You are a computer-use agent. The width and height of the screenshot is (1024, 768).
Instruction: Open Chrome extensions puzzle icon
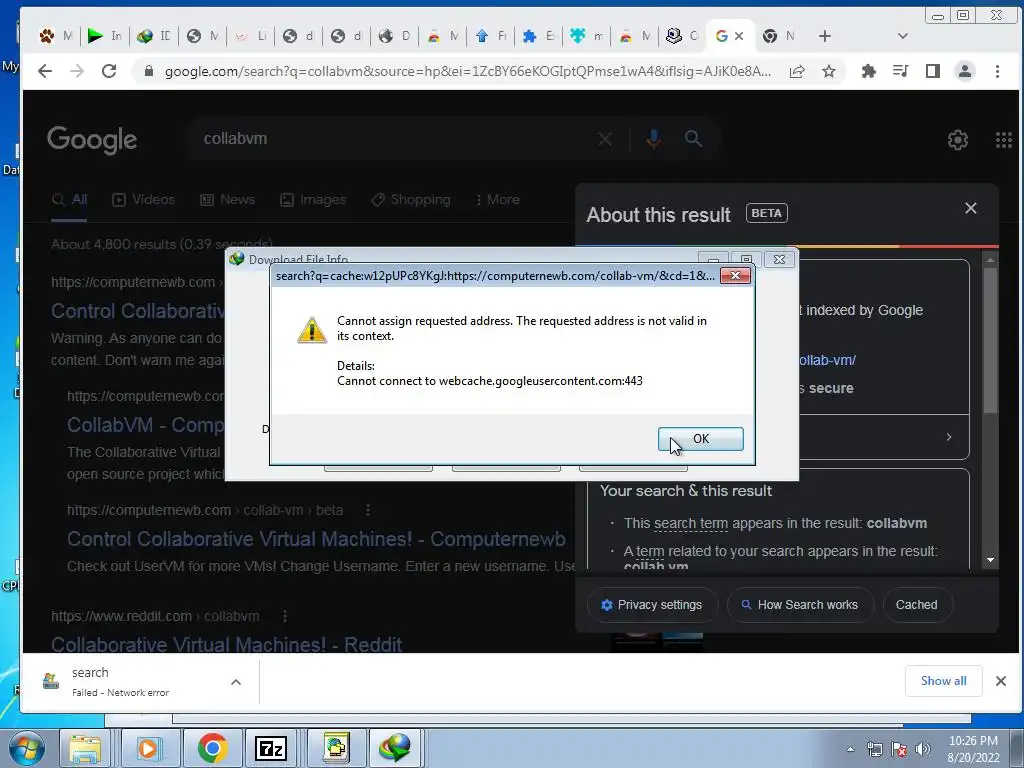point(869,71)
